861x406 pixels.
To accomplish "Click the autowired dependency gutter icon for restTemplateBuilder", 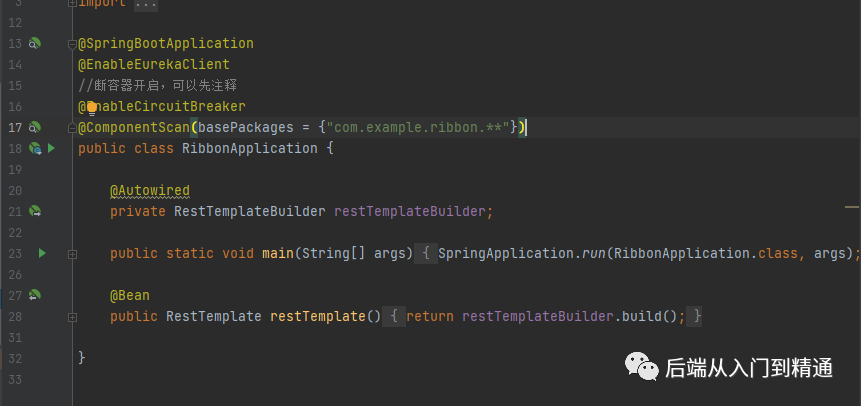I will point(35,211).
